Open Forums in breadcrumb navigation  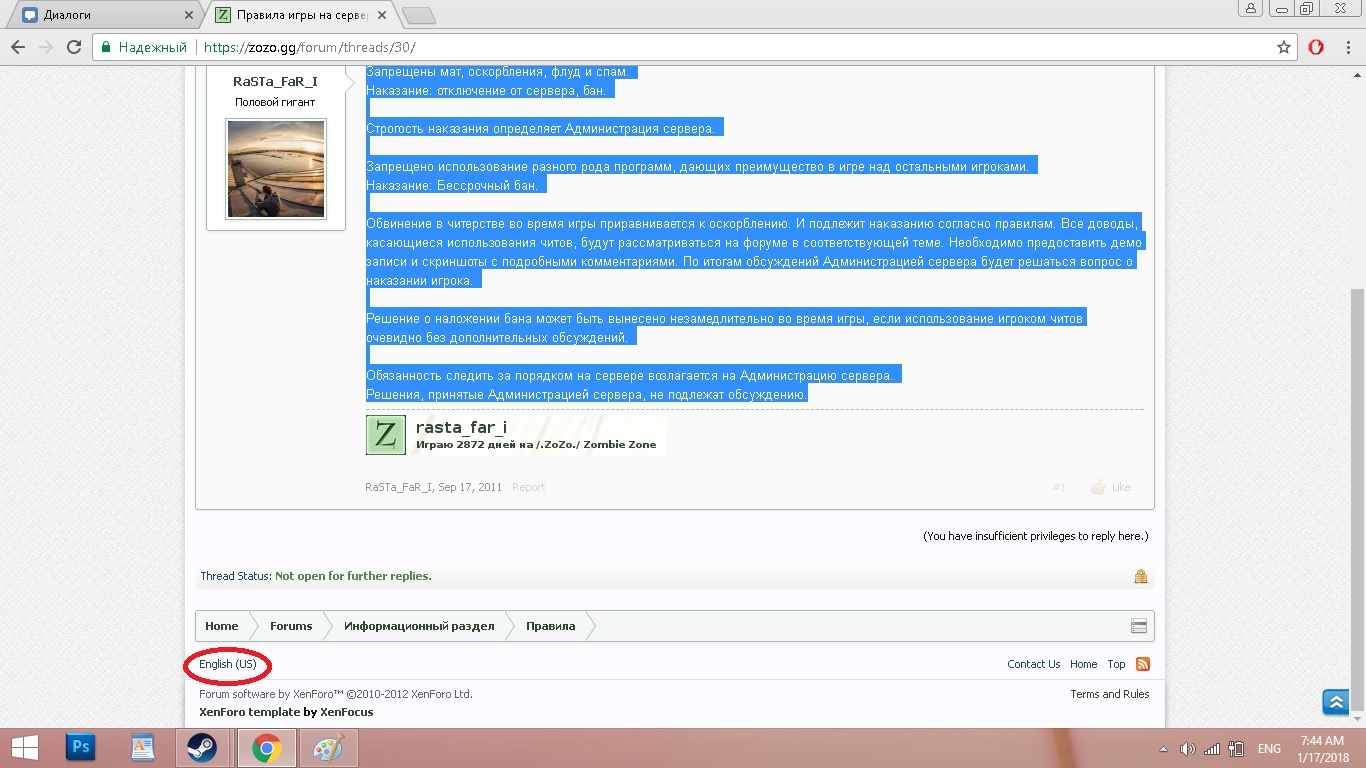291,626
